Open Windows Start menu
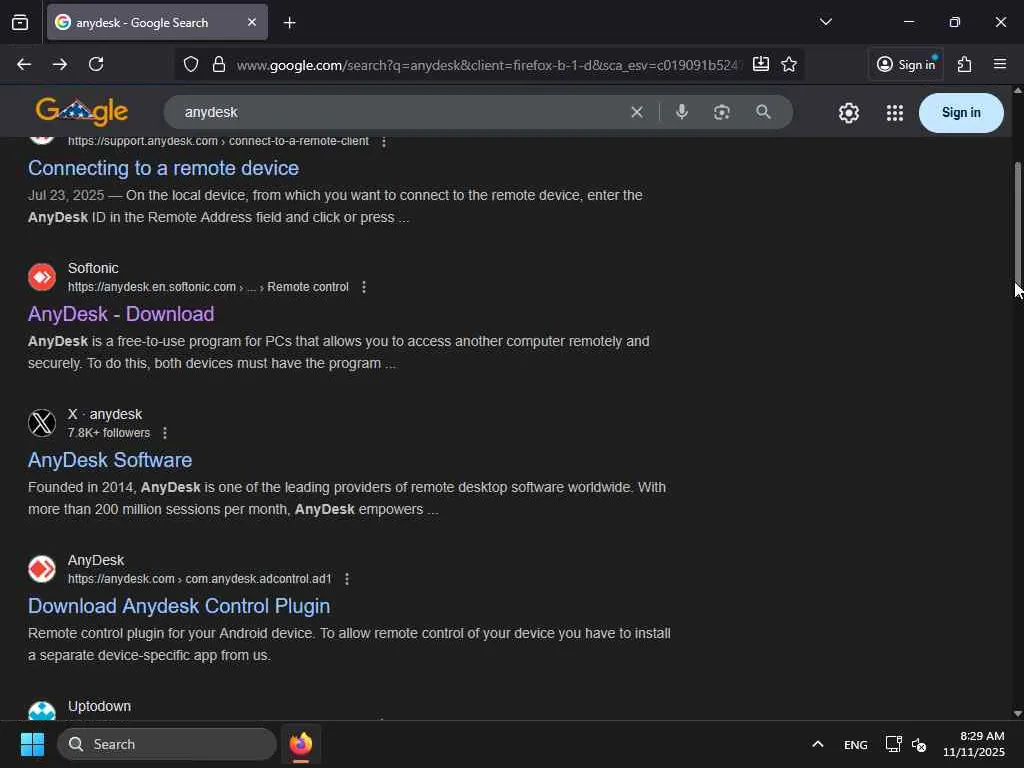Screen dimensions: 1024x768 click(32, 744)
